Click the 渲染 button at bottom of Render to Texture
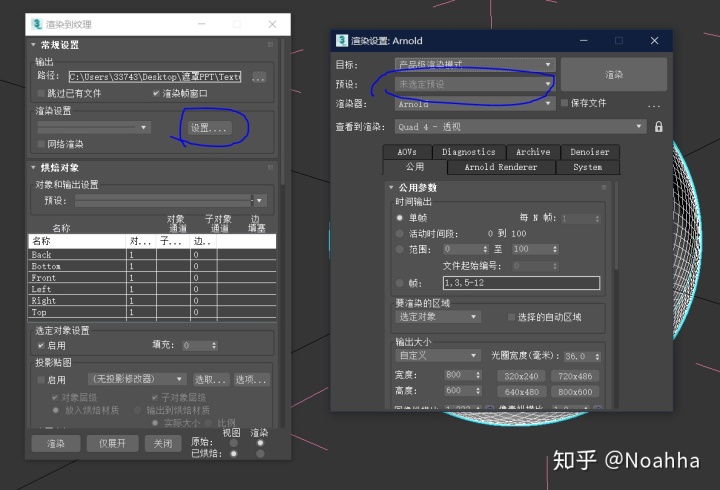The width and height of the screenshot is (720, 490). click(x=56, y=444)
